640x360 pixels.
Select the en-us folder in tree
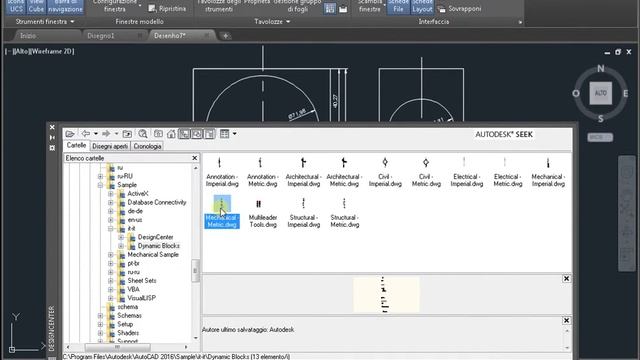(135, 220)
